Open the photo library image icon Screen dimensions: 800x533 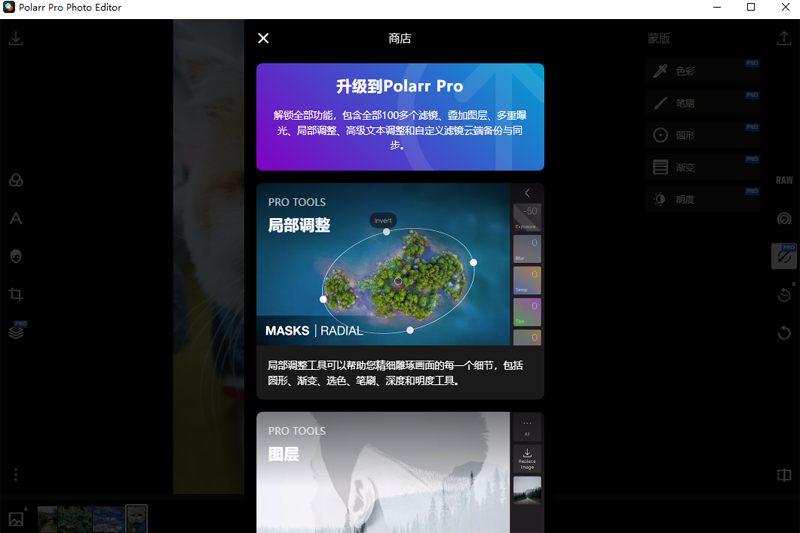click(16, 519)
